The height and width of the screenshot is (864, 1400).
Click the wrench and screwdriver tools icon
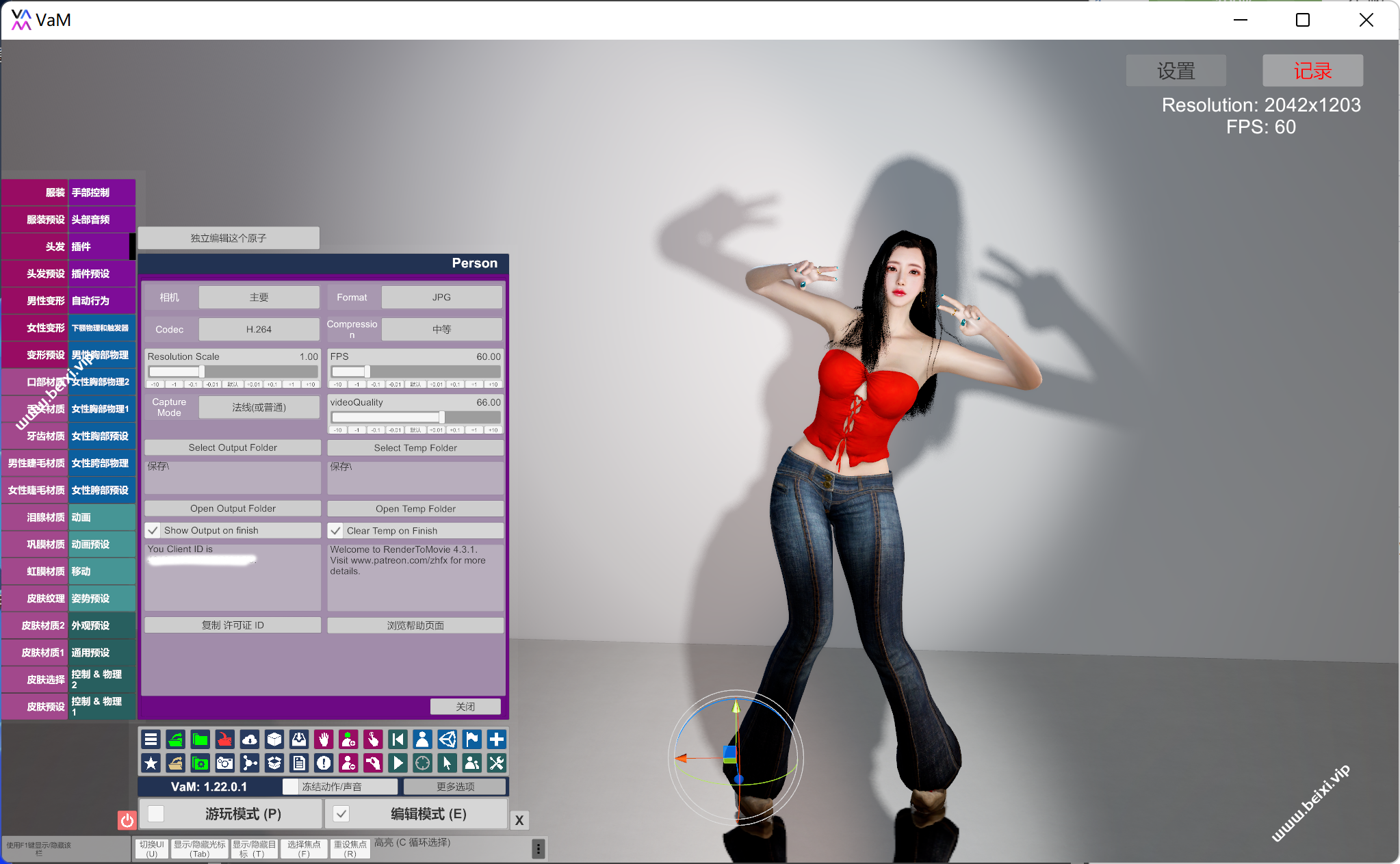pos(497,763)
